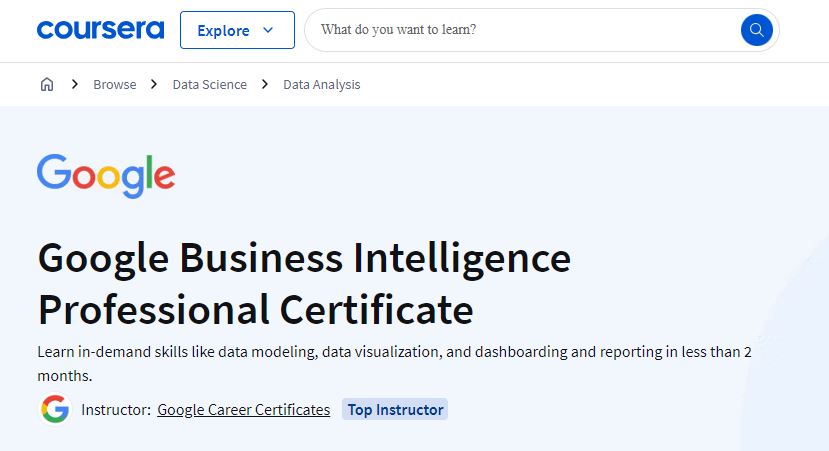
Task: Click the Top Instructor badge
Action: [x=395, y=409]
